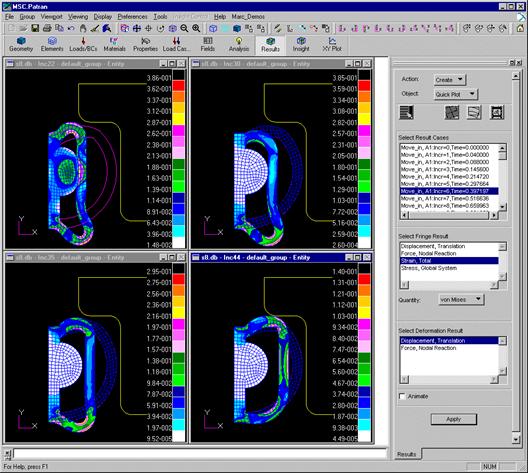This screenshot has width=528, height=473.
Task: Select Stress, Global System fringe result
Action: [429, 268]
